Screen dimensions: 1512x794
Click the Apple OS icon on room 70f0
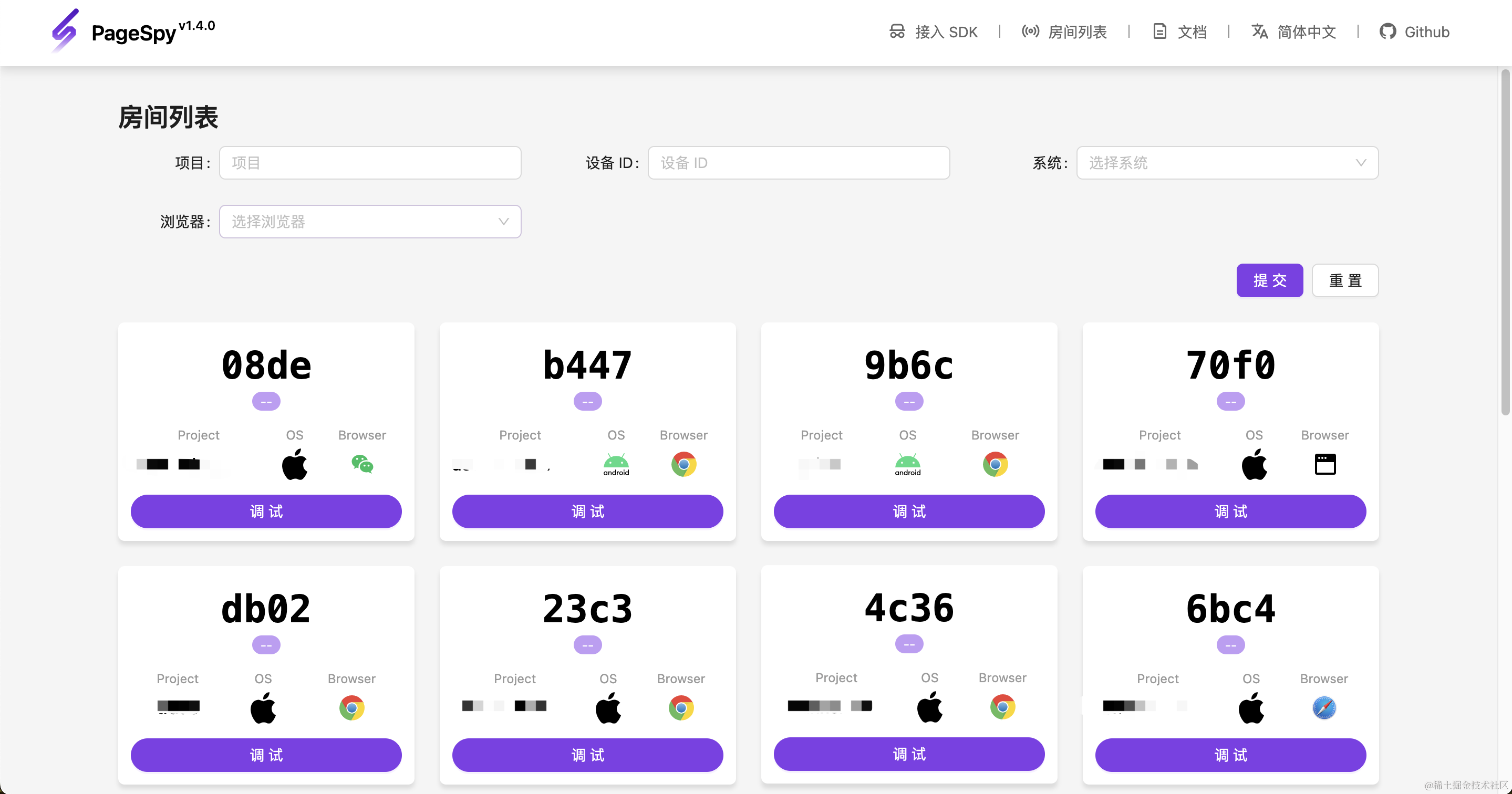[1255, 464]
